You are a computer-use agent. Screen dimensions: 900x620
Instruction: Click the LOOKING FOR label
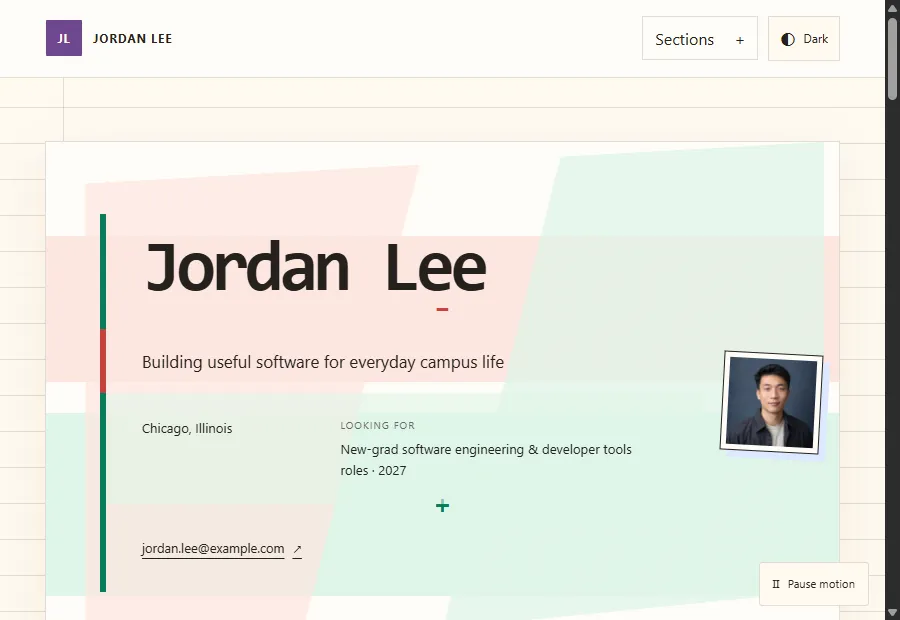(x=378, y=425)
